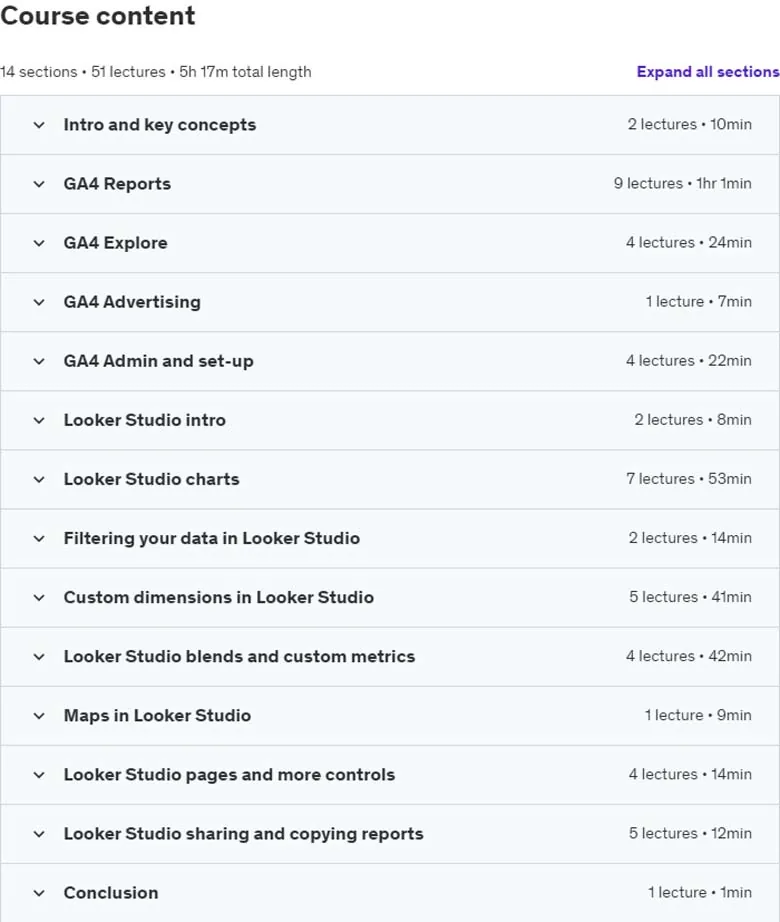Expand the Conclusion section chevron

[39, 893]
